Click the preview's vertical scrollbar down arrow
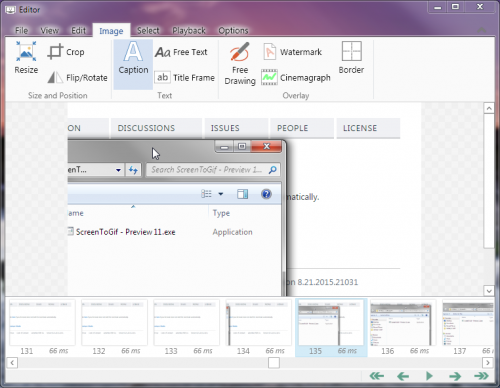This screenshot has height=388, width=500. coord(489,291)
